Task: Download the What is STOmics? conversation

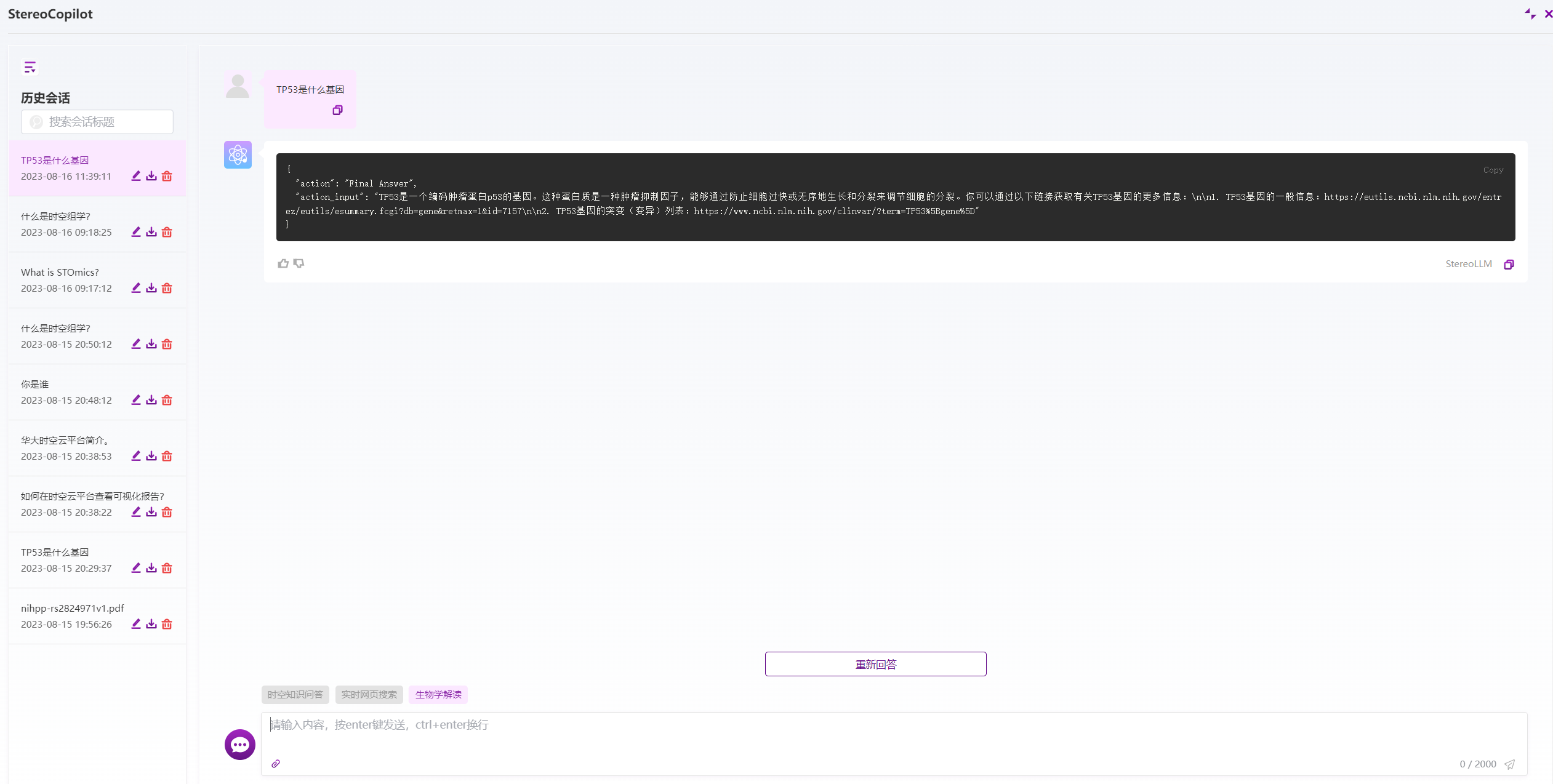Action: (151, 288)
